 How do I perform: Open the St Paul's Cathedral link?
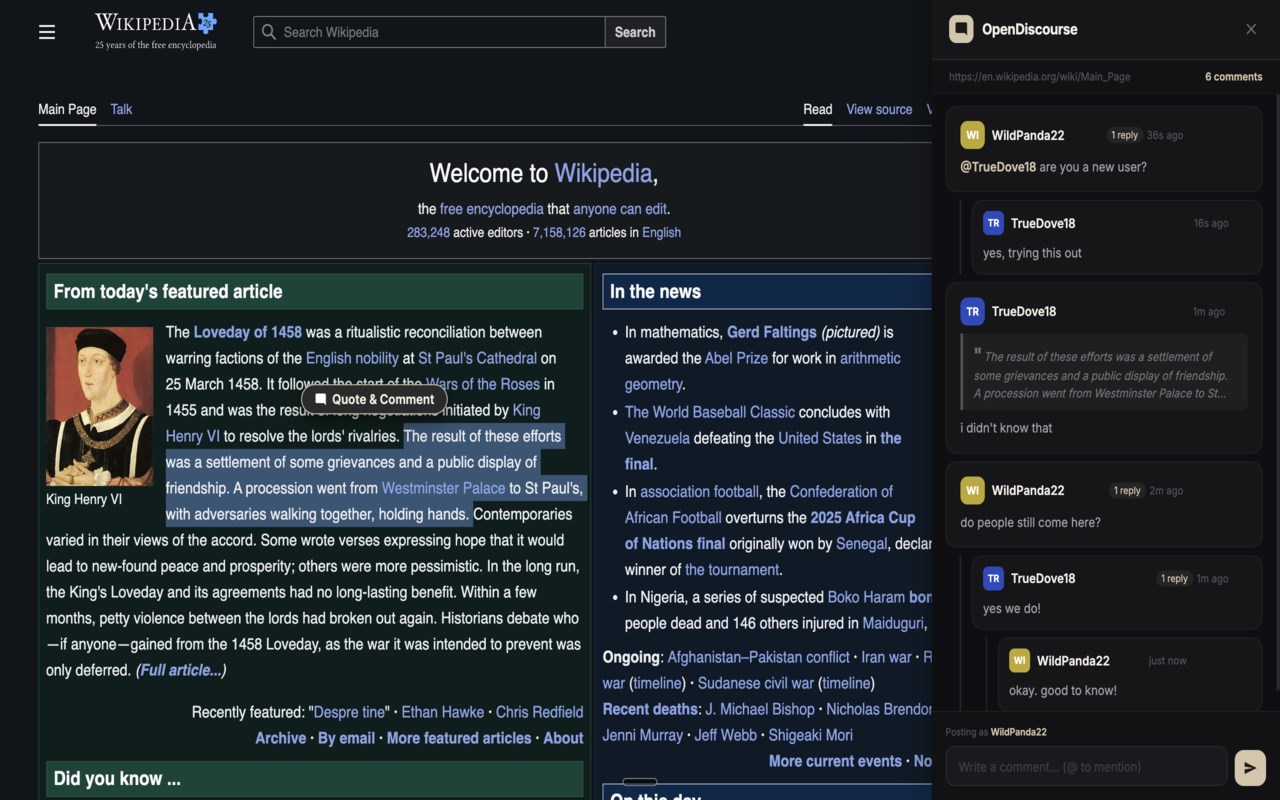tap(477, 358)
